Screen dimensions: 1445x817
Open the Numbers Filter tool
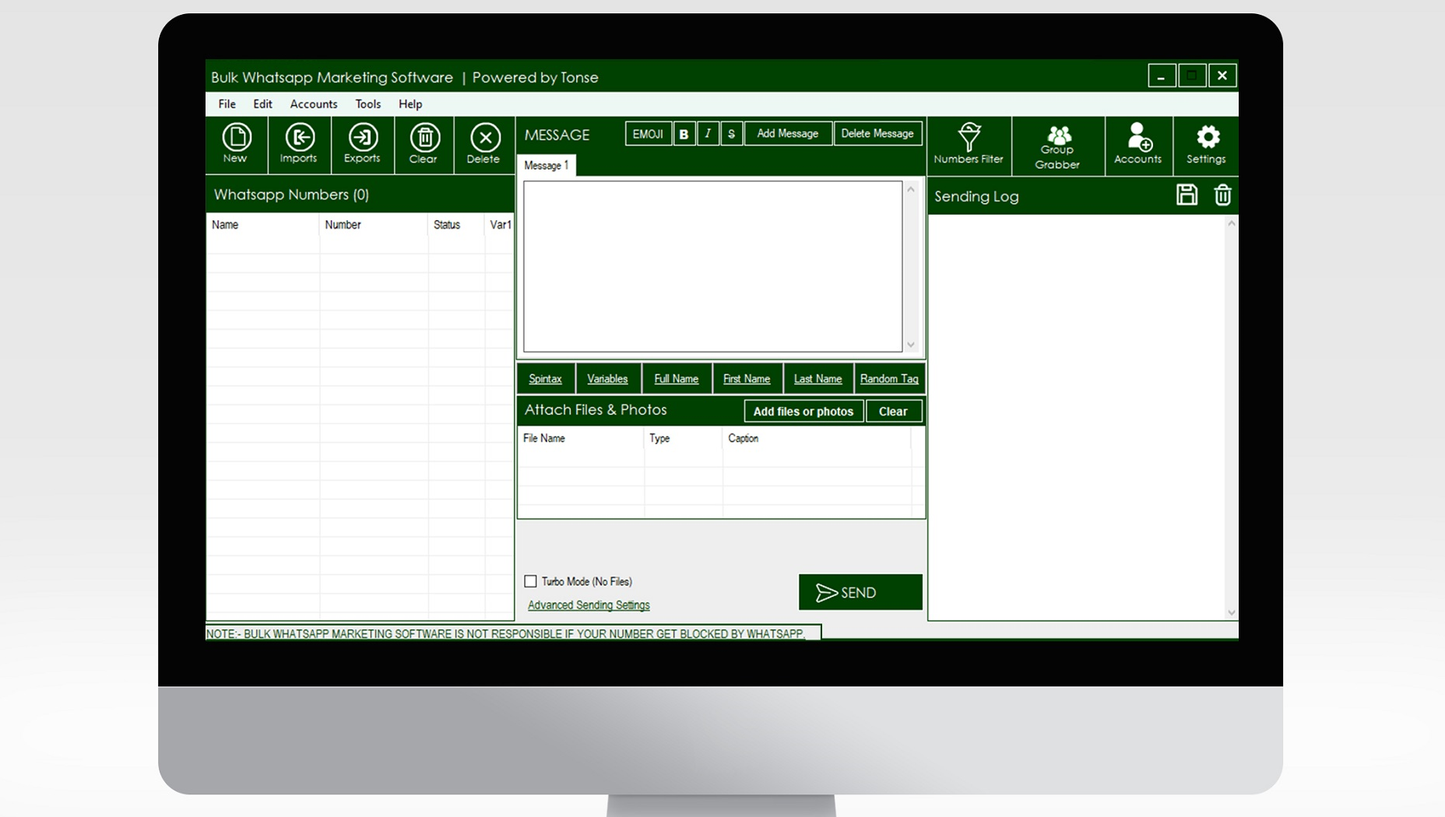[x=969, y=144]
